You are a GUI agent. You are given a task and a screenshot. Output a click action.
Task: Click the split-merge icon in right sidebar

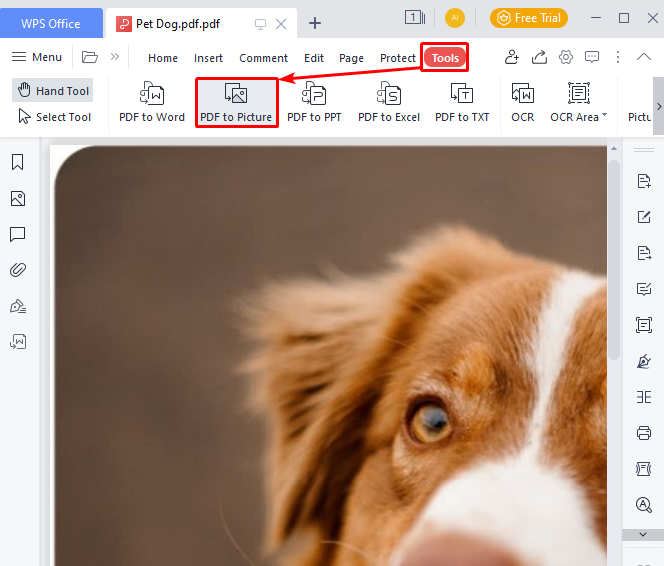644,397
